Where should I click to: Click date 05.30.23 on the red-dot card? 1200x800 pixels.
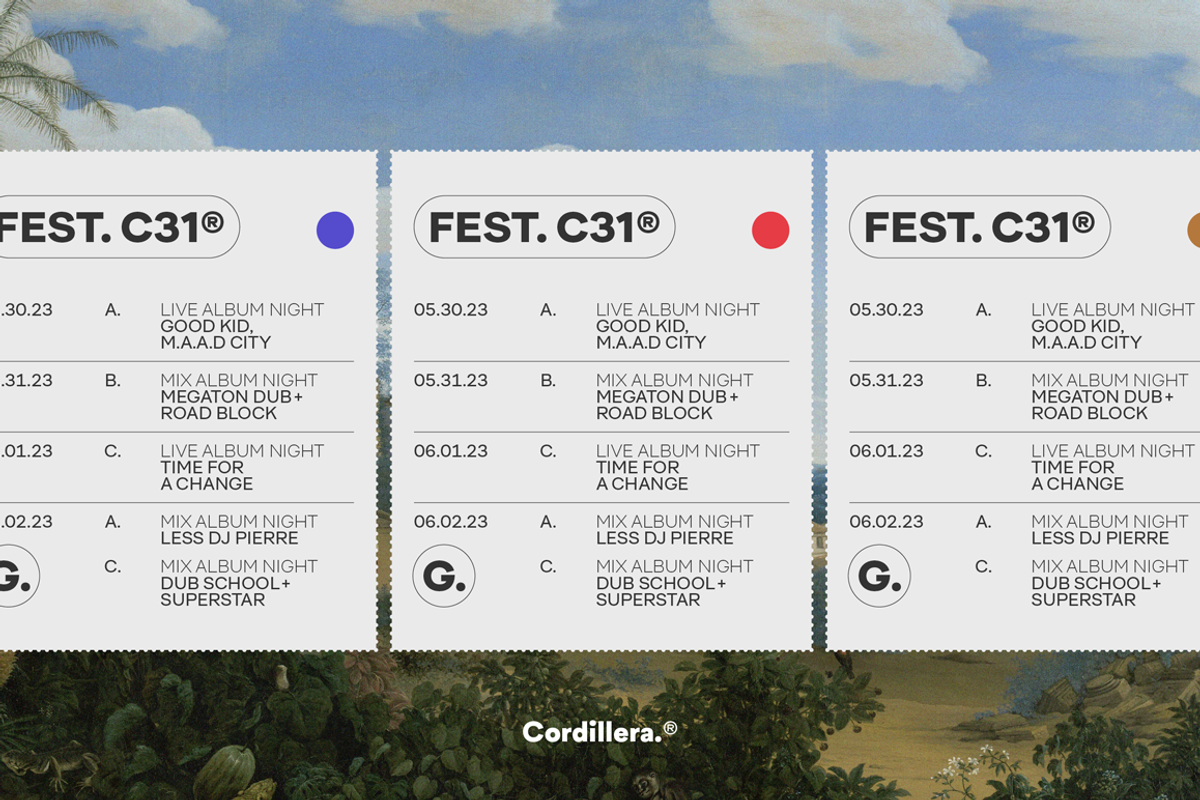click(x=451, y=310)
